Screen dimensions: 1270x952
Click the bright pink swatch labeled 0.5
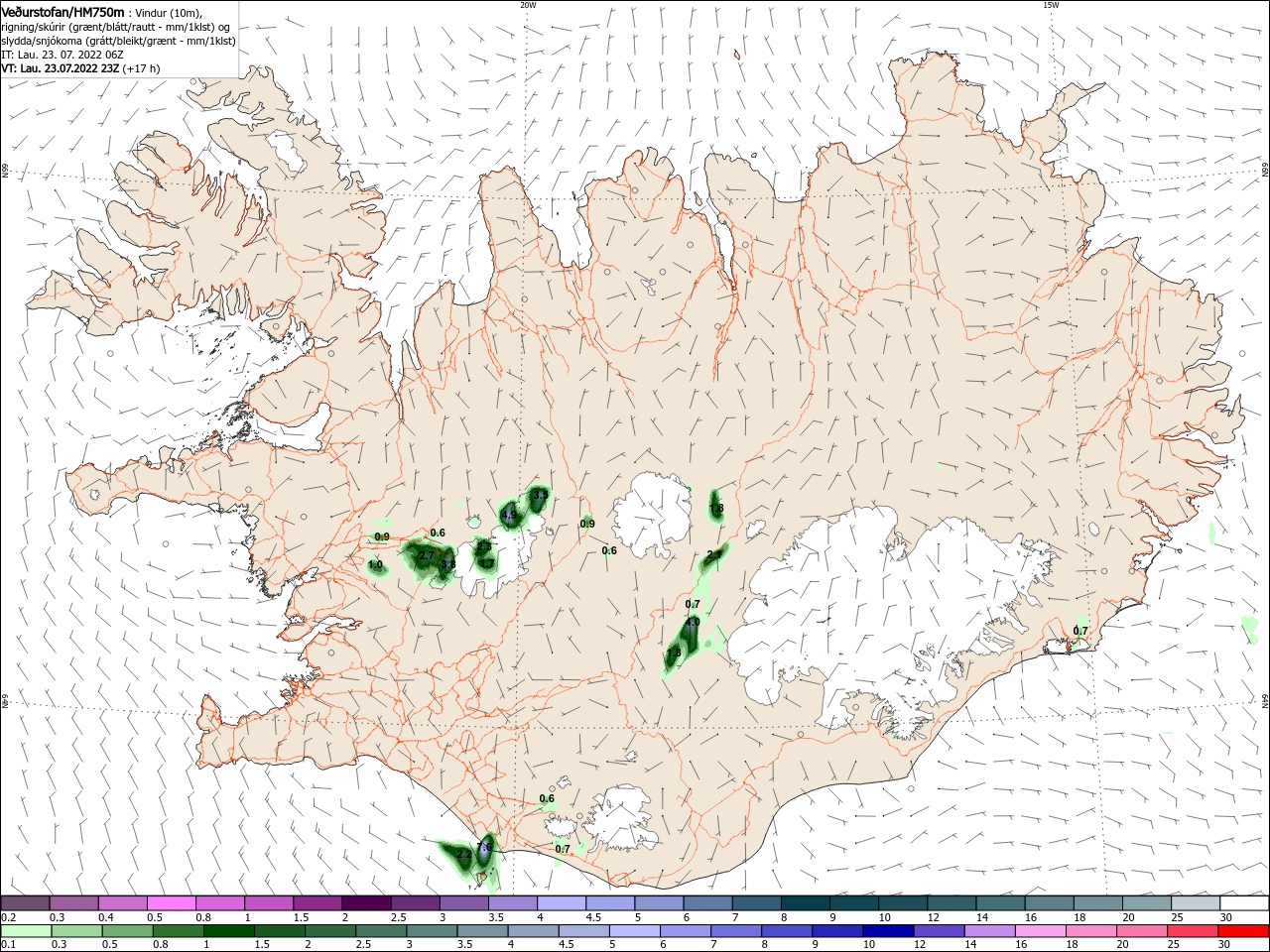pyautogui.click(x=171, y=902)
